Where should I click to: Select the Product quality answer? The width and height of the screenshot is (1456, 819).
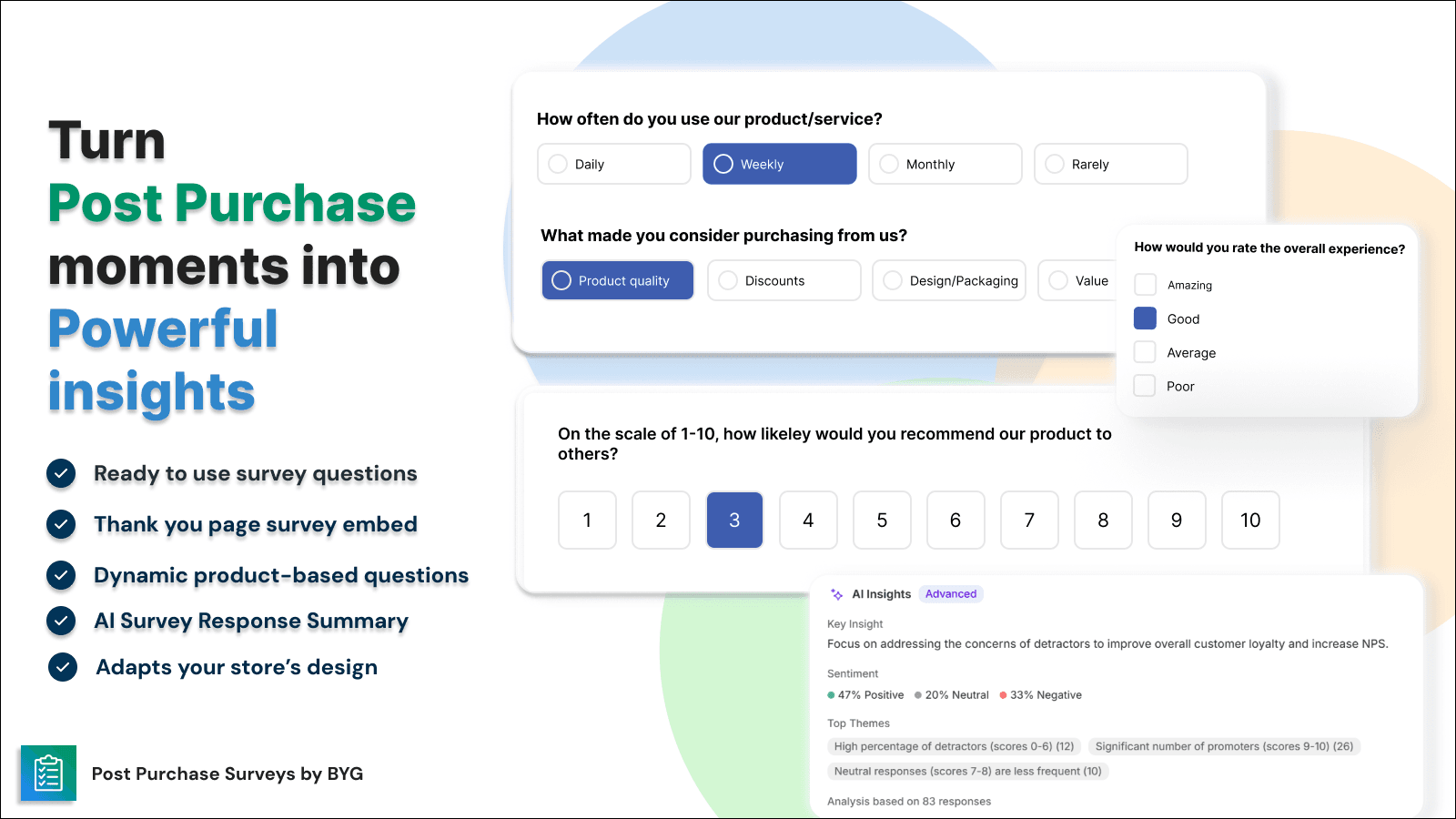coord(617,280)
